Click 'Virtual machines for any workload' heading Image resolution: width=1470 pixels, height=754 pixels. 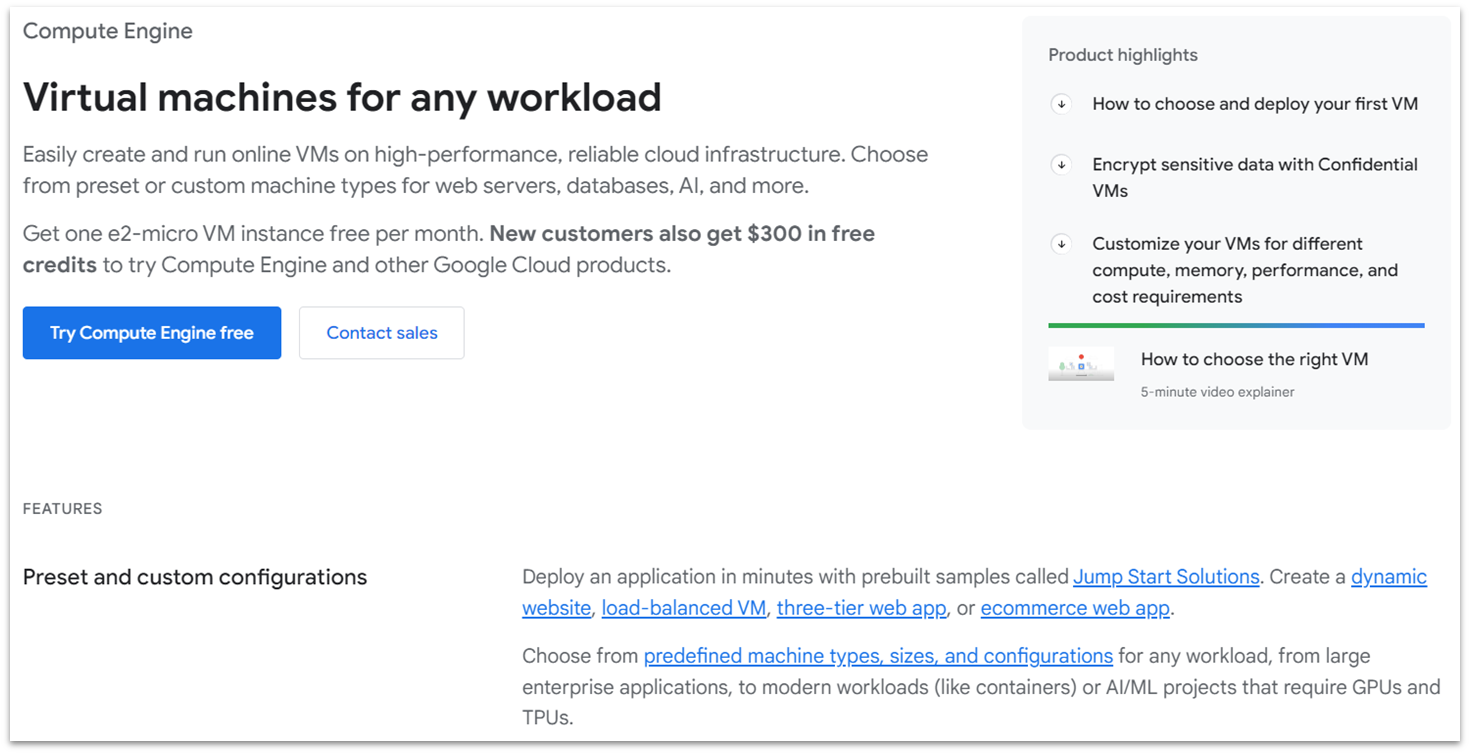point(342,97)
